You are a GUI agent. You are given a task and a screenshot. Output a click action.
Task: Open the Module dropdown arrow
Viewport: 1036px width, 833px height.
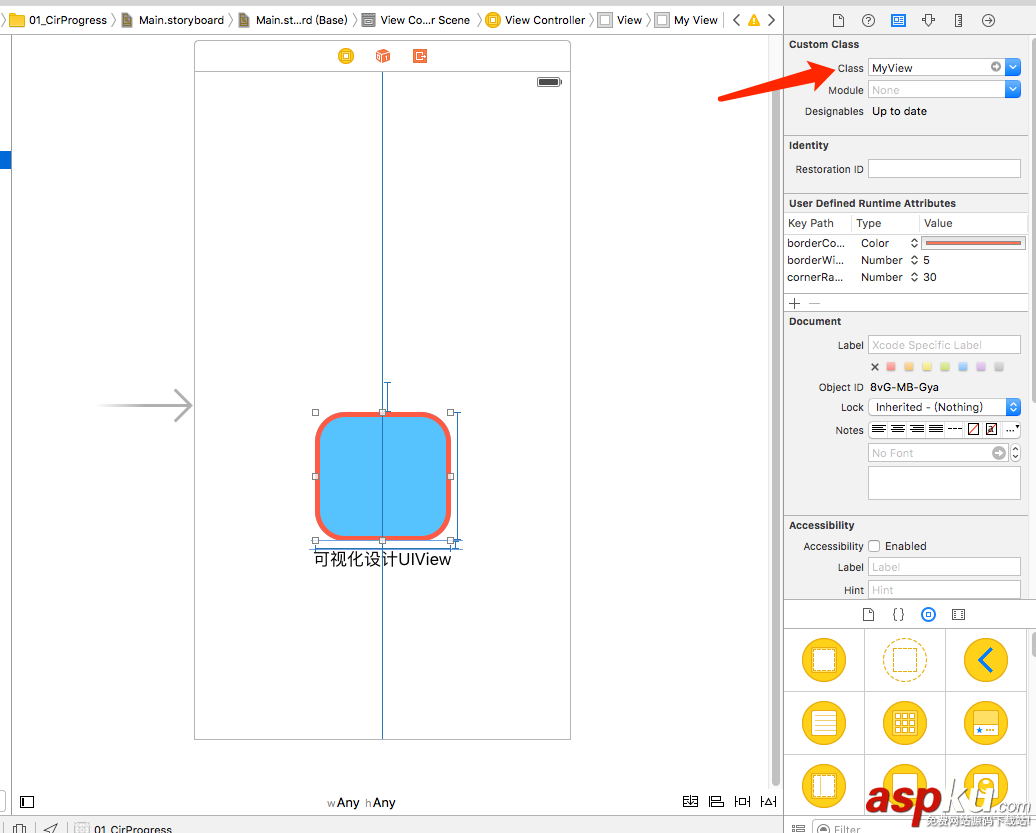pos(1013,90)
